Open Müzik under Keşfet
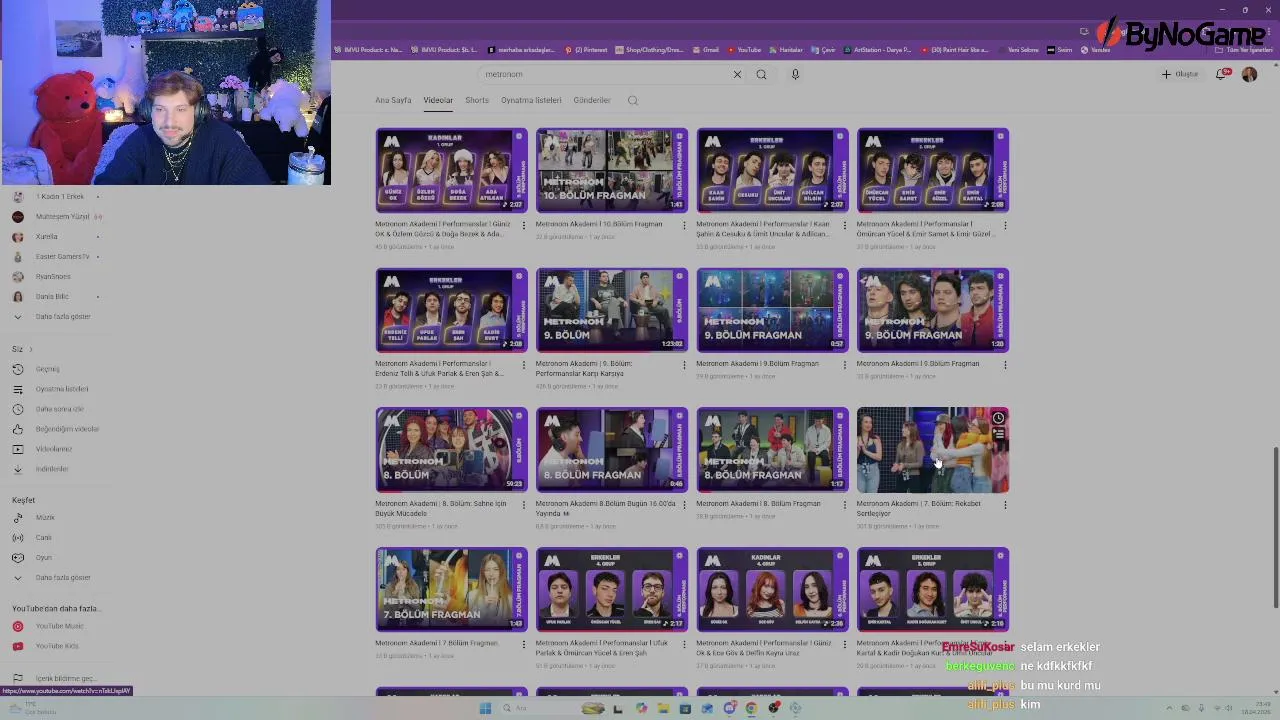The height and width of the screenshot is (720, 1280). pyautogui.click(x=45, y=517)
